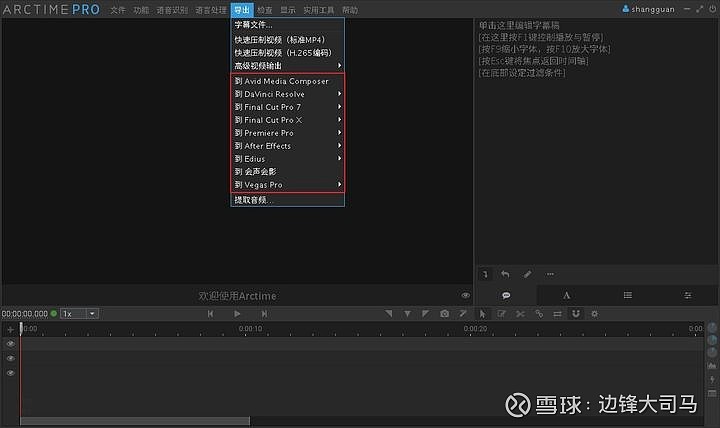
Task: Play the video with the play button
Action: (x=237, y=314)
